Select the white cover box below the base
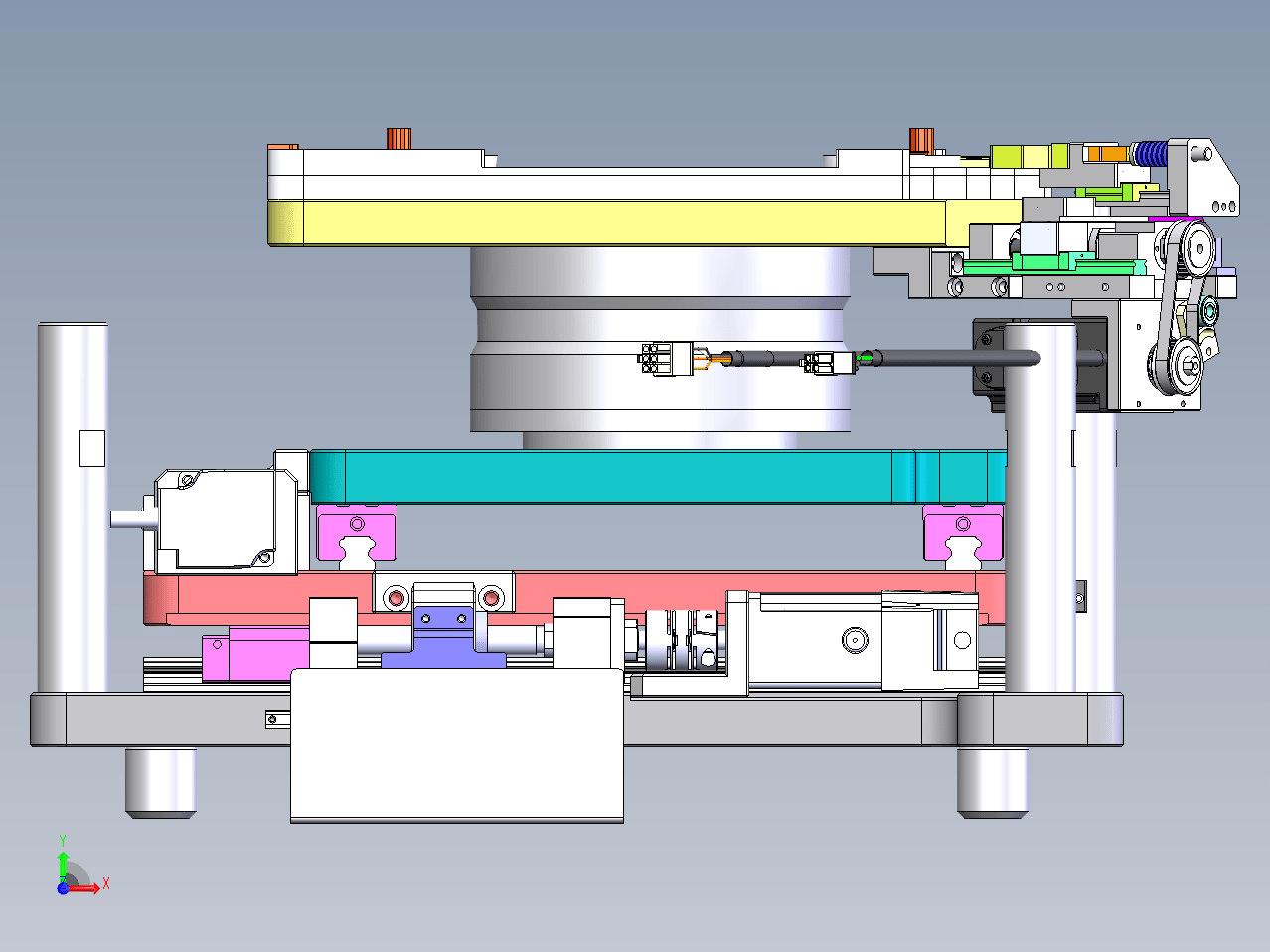This screenshot has width=1270, height=952. point(457,745)
